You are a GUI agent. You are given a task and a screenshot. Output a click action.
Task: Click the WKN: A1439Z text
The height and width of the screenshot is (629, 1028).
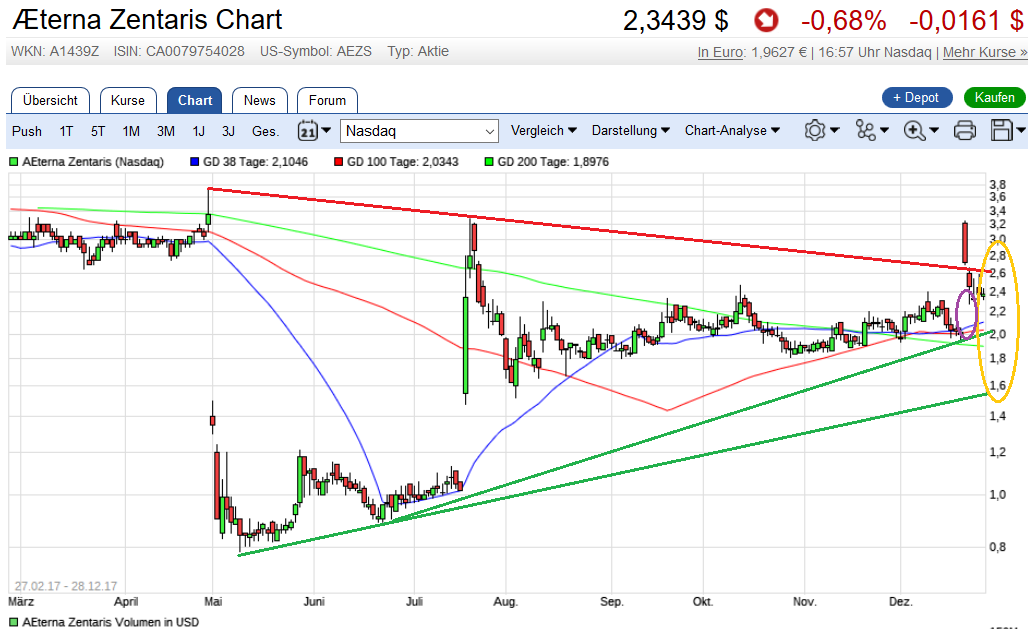(55, 51)
